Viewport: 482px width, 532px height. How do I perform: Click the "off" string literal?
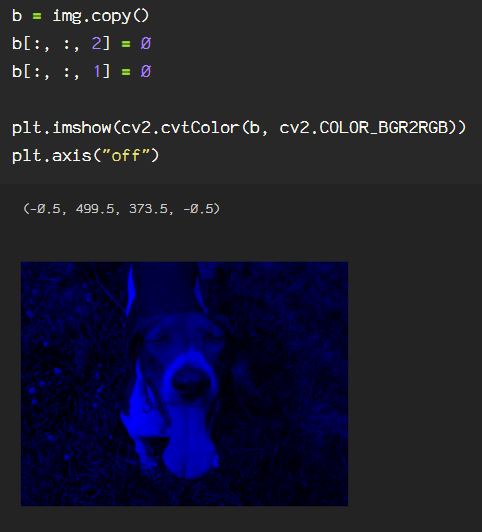pos(126,155)
